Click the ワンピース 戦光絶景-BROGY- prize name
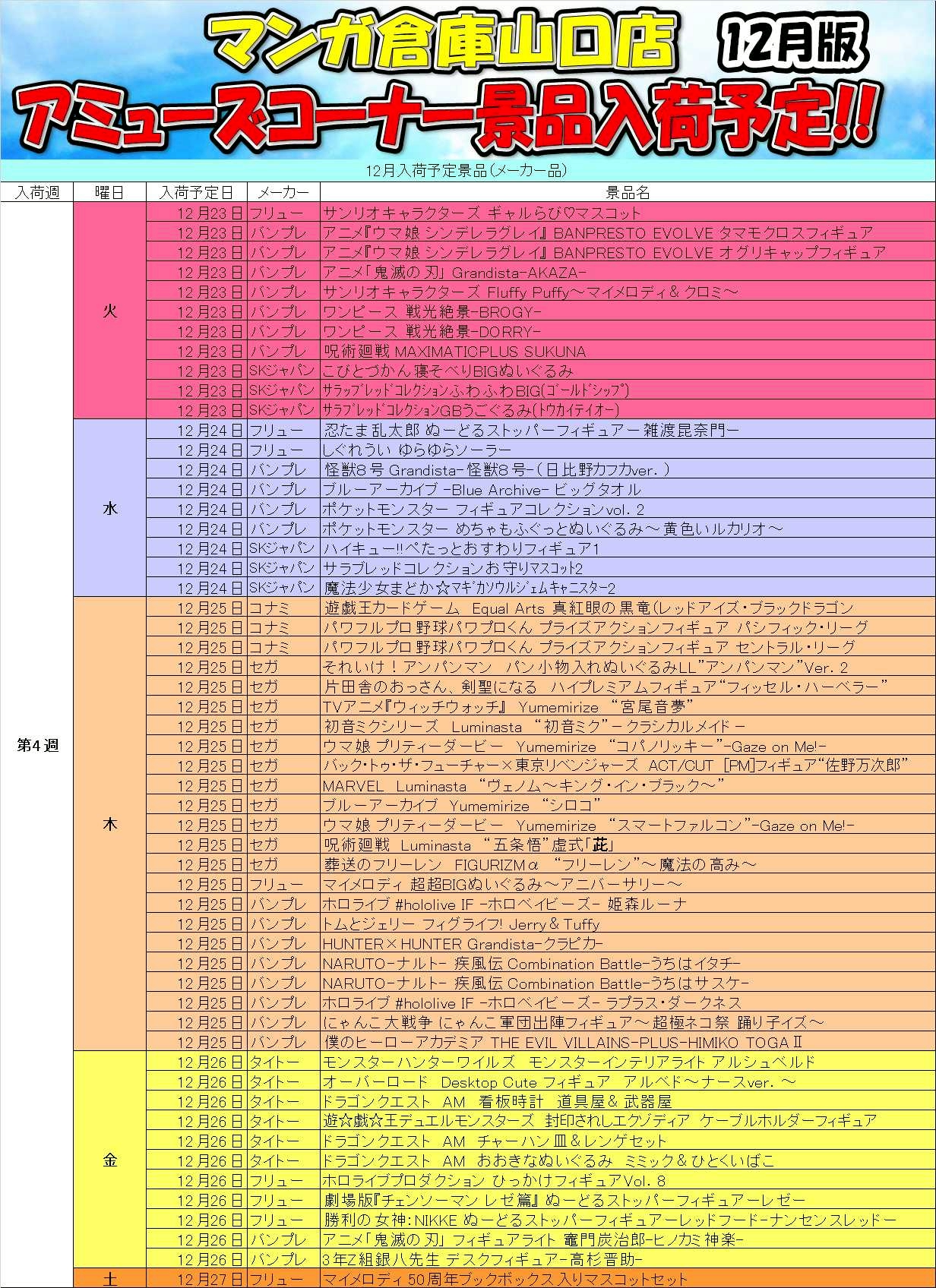Viewport: 936px width, 1288px height. click(432, 312)
